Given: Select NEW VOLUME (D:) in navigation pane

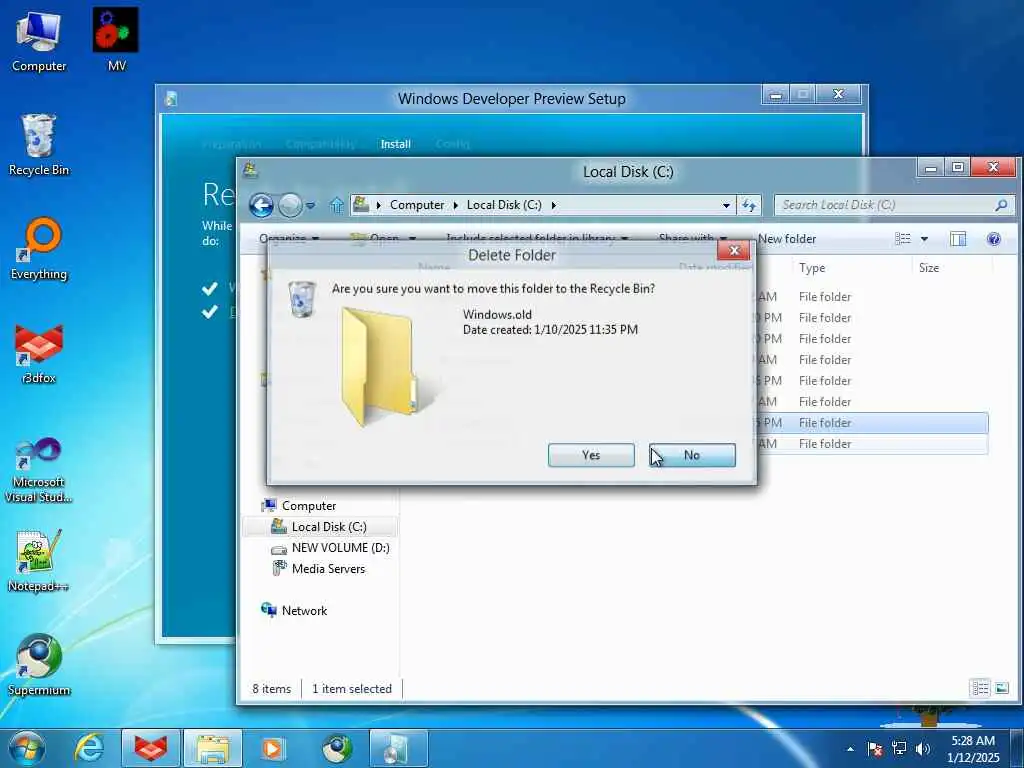Looking at the screenshot, I should coord(330,548).
